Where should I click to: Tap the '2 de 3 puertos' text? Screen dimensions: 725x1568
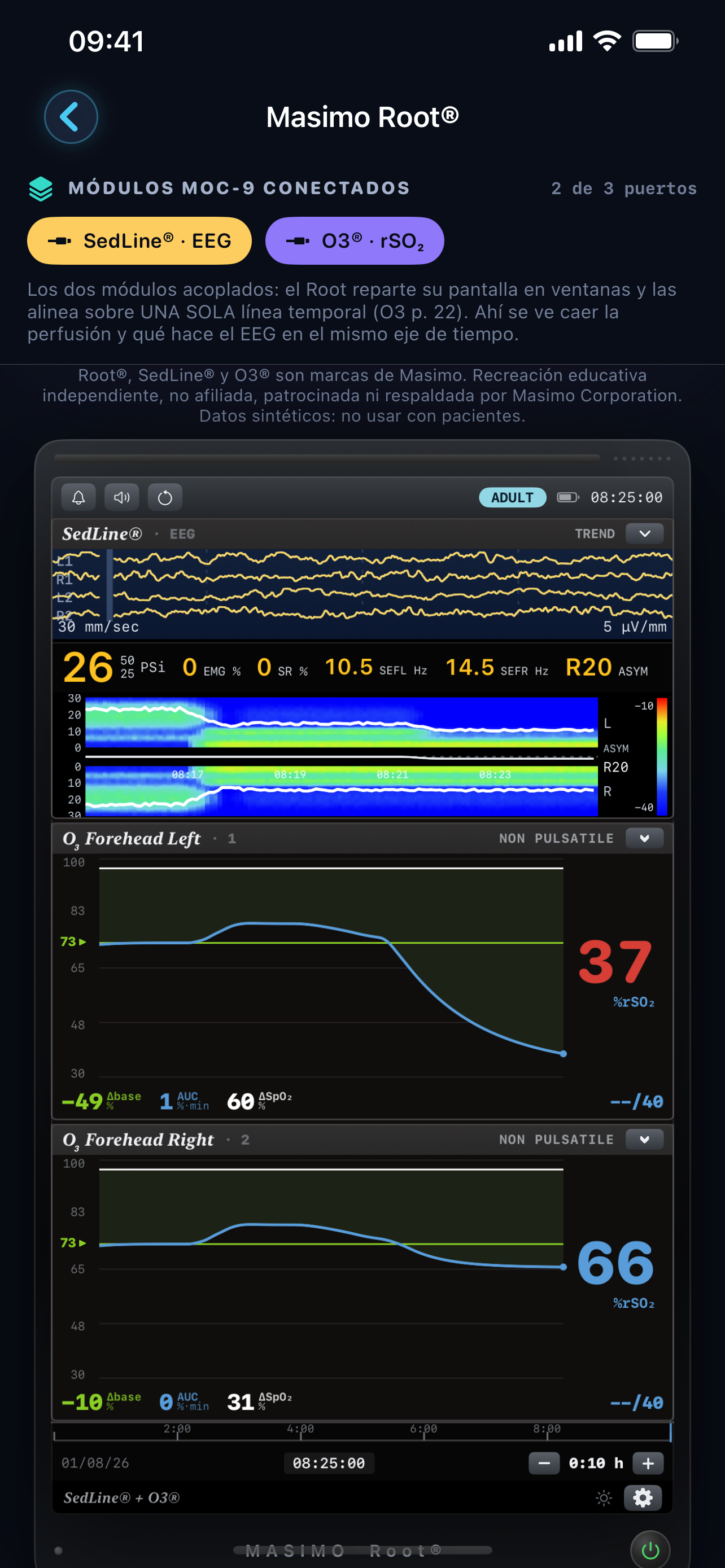tap(624, 189)
